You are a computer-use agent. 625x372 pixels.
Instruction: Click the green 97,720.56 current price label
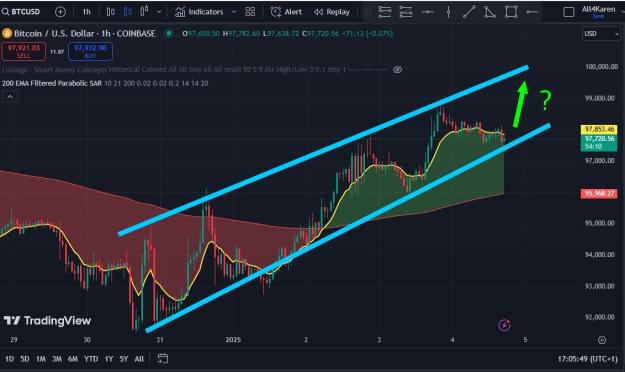point(599,142)
